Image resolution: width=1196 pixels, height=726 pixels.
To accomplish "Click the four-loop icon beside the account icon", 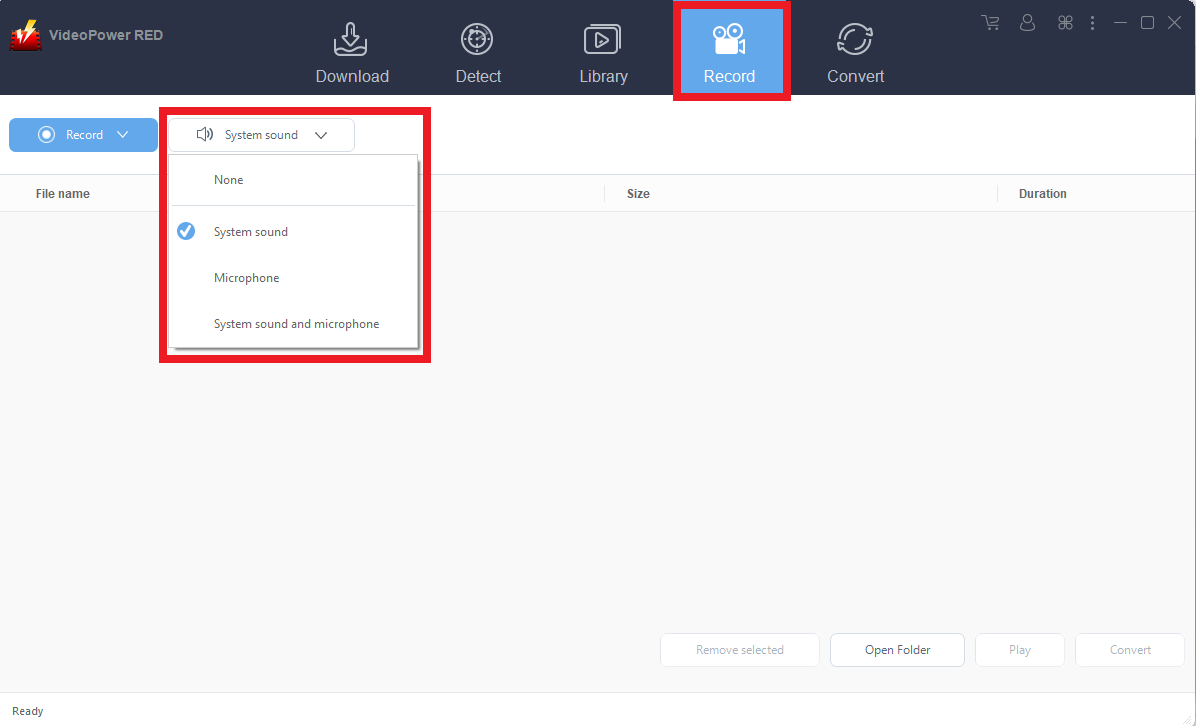I will pyautogui.click(x=1065, y=23).
